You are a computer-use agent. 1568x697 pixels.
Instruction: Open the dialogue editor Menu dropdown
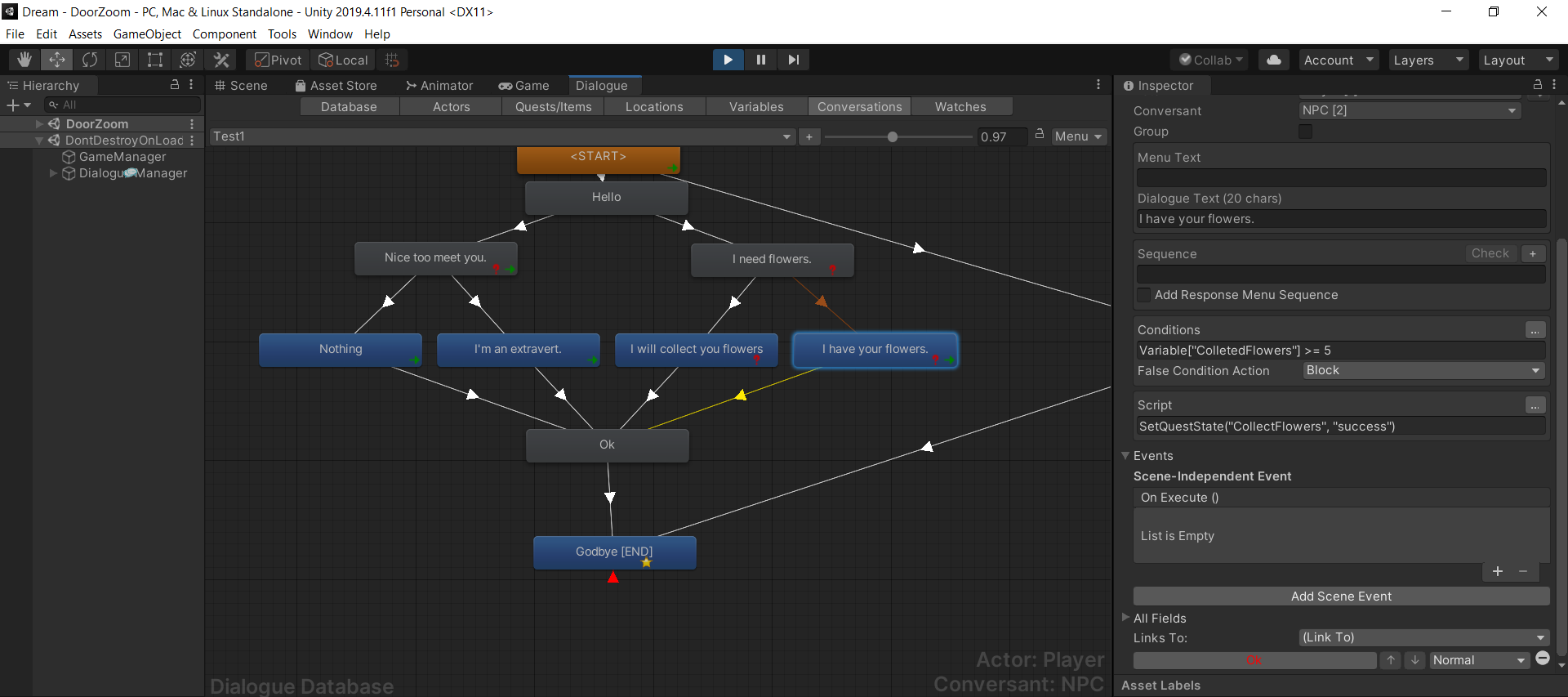pyautogui.click(x=1078, y=136)
